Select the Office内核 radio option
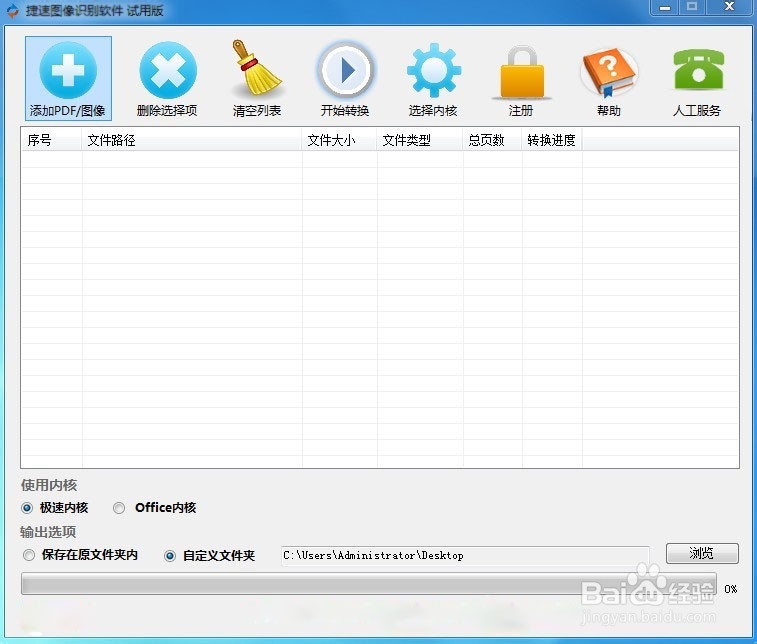 119,508
